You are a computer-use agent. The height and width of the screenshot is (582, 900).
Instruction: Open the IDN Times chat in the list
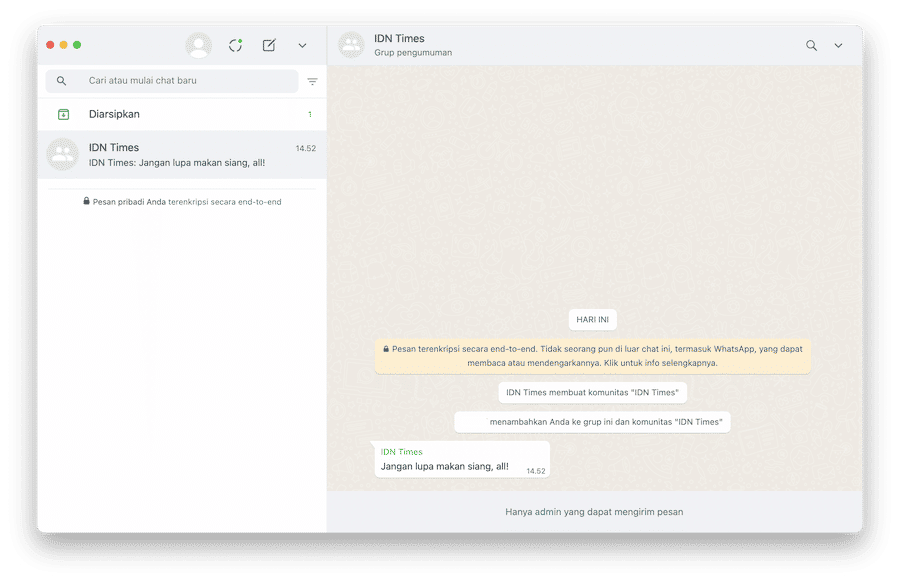coord(182,155)
